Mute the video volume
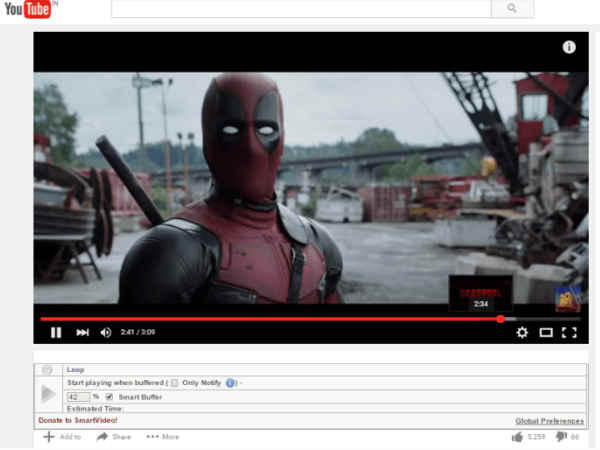The height and width of the screenshot is (450, 600). pos(106,333)
